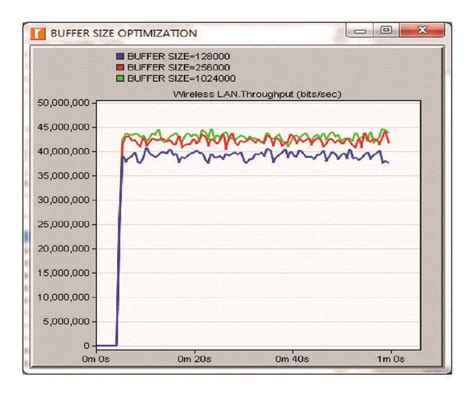Screen dimensions: 474x397
Task: Click the 35,000,000 y-axis label
Action: tap(63, 176)
